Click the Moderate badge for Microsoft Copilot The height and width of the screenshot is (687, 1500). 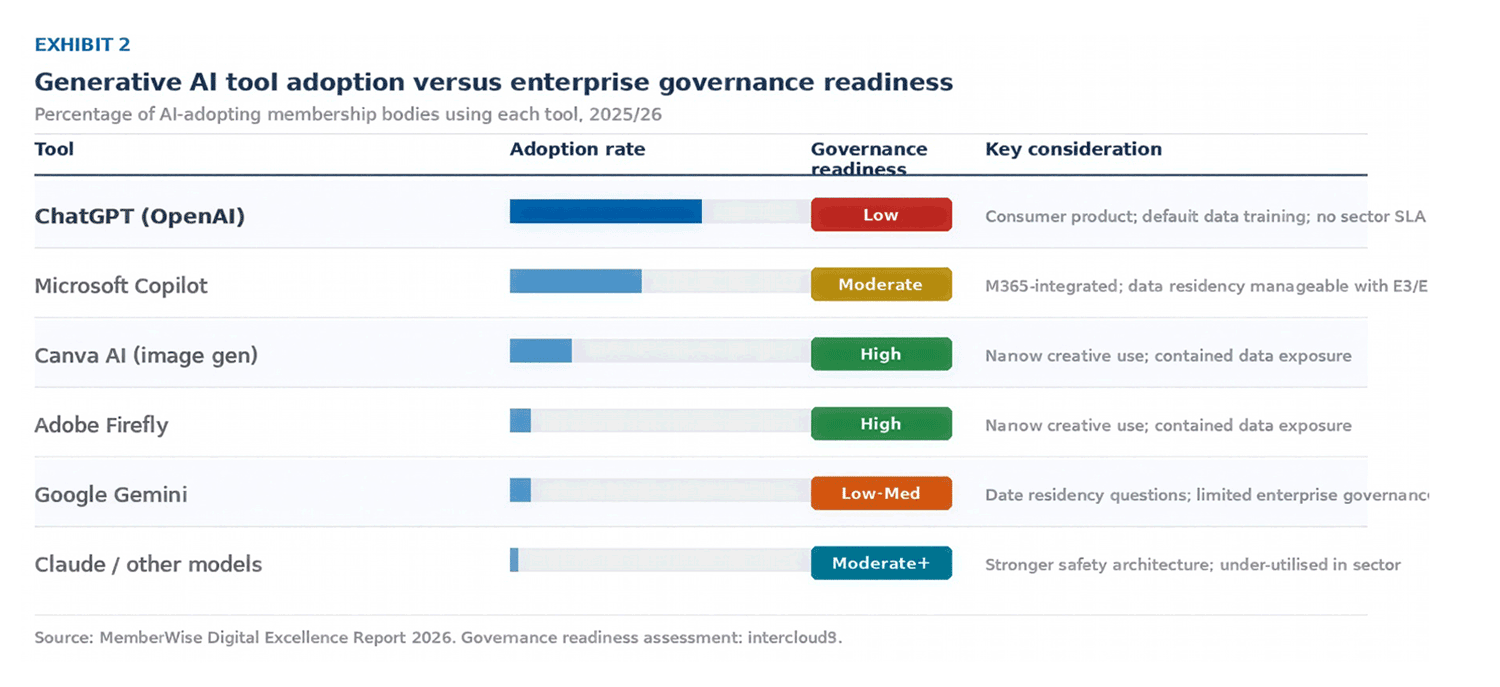[x=881, y=285]
